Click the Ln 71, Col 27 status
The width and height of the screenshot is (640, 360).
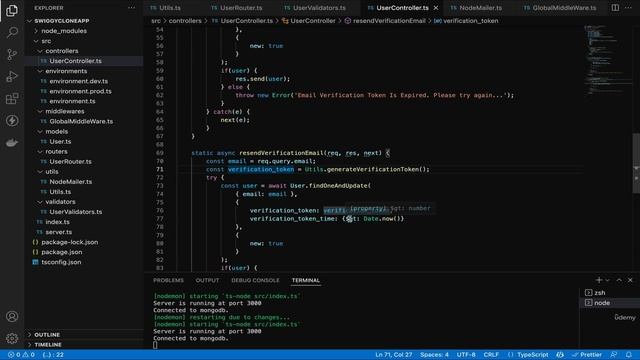[393, 355]
